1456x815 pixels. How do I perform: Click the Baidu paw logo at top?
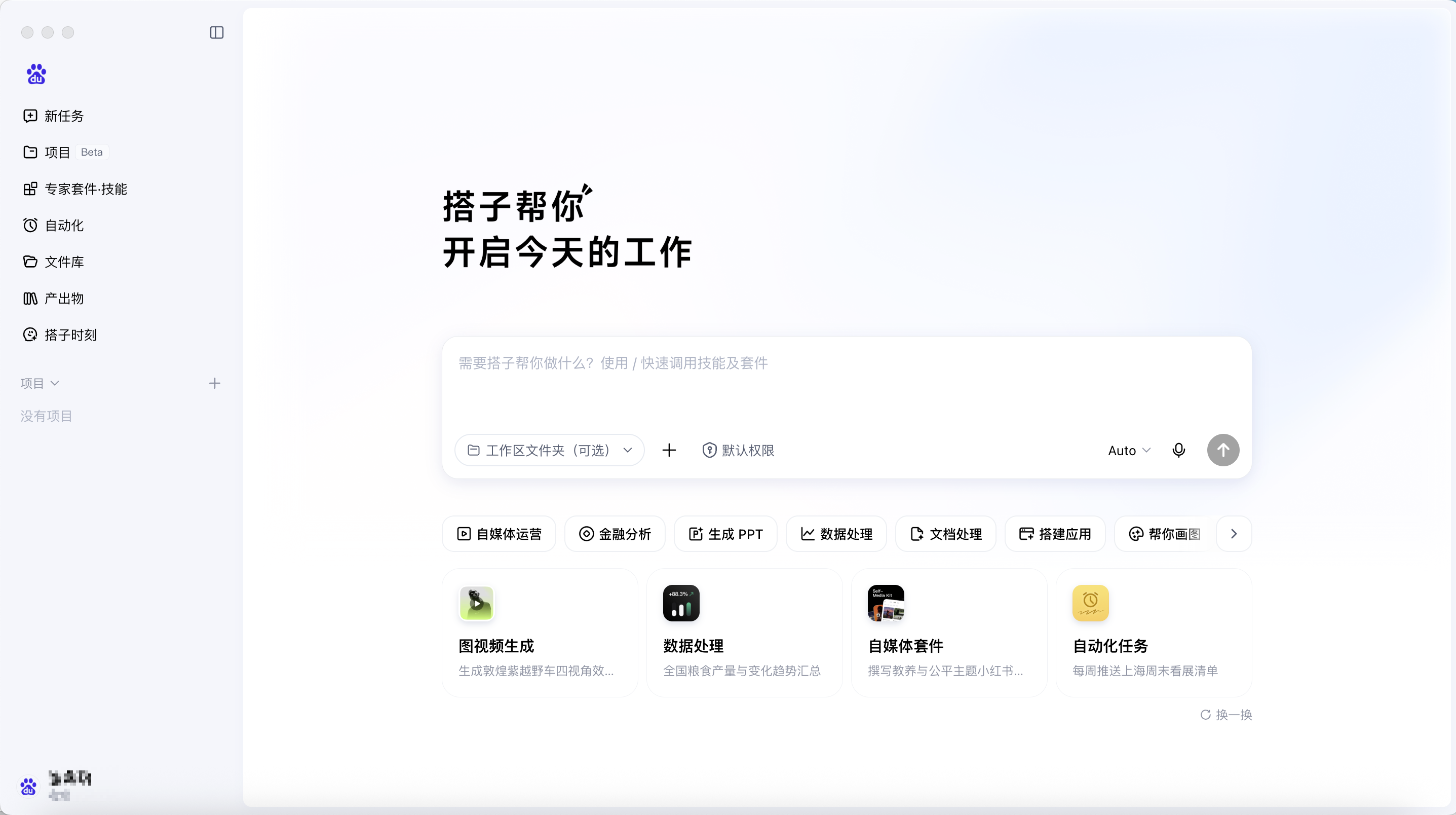[36, 74]
